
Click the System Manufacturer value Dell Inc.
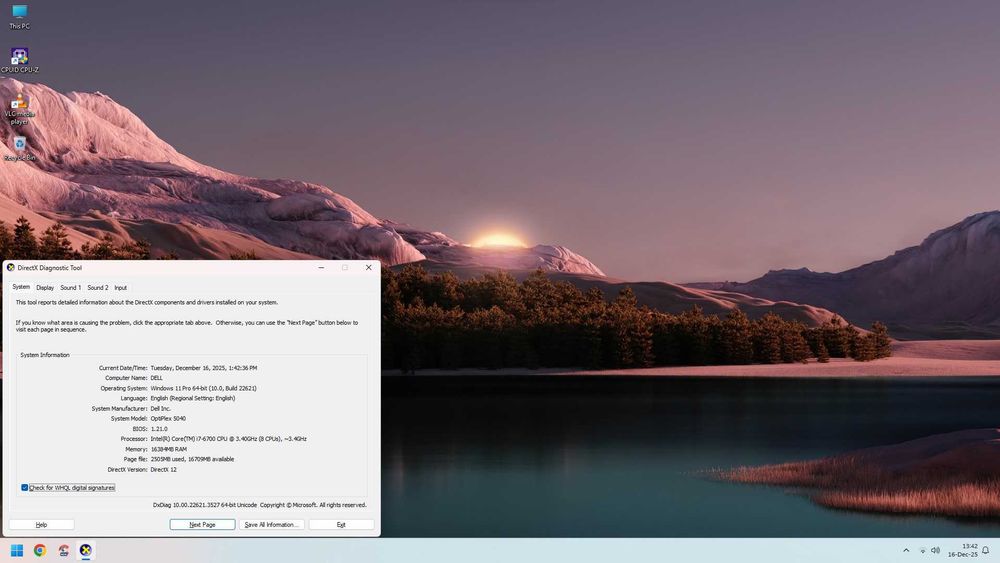[161, 409]
